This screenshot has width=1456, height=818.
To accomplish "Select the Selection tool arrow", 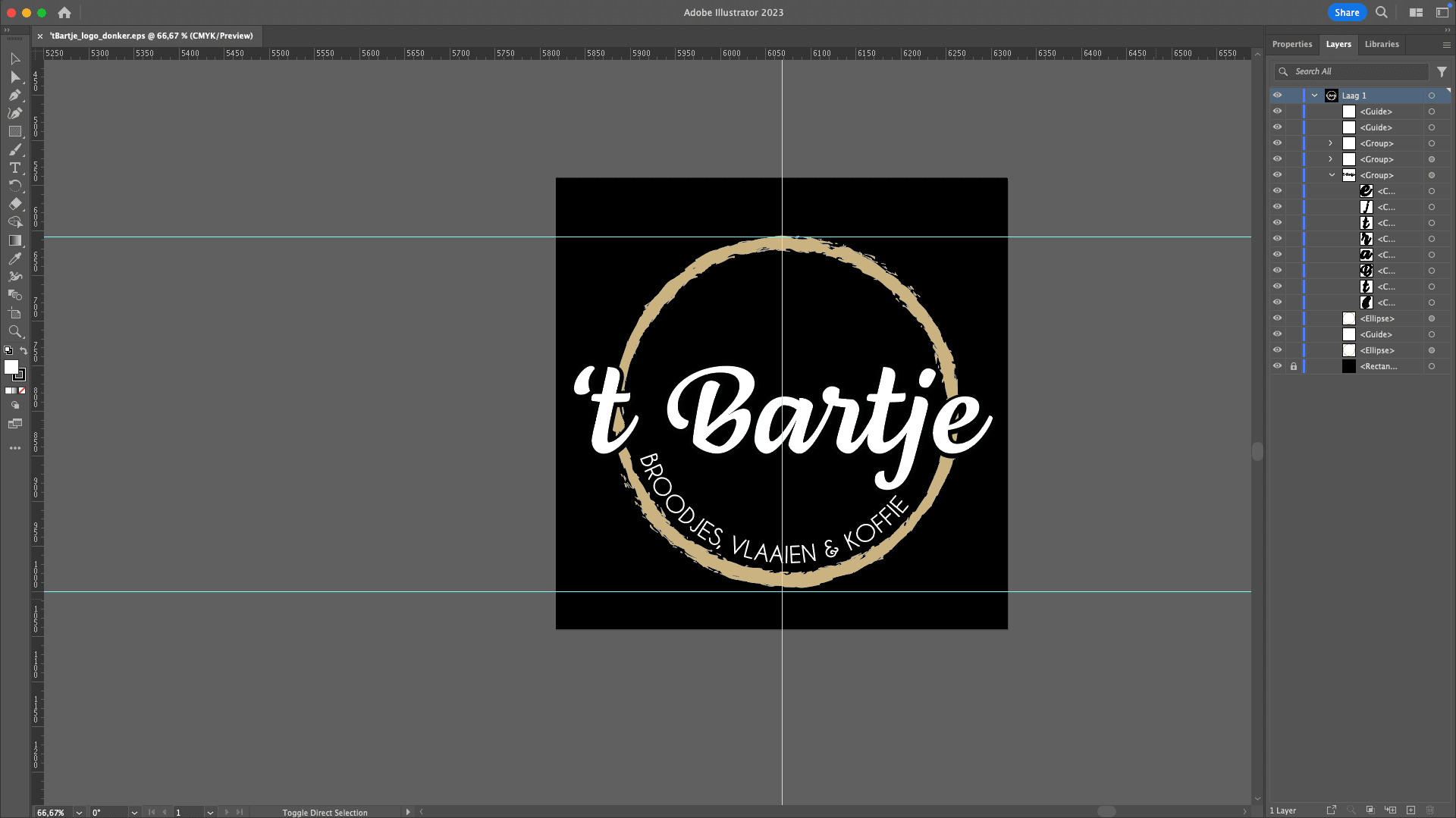I will (x=15, y=59).
